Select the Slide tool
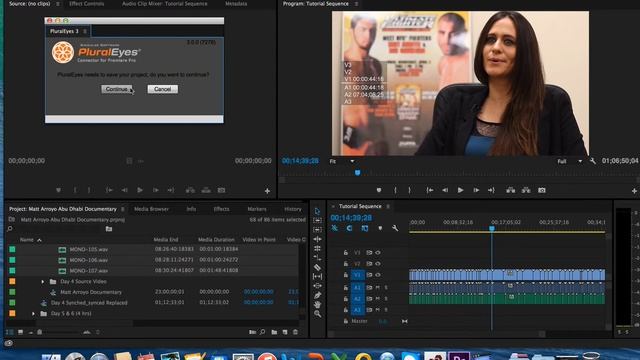Image resolution: width=640 pixels, height=360 pixels. coord(317,286)
